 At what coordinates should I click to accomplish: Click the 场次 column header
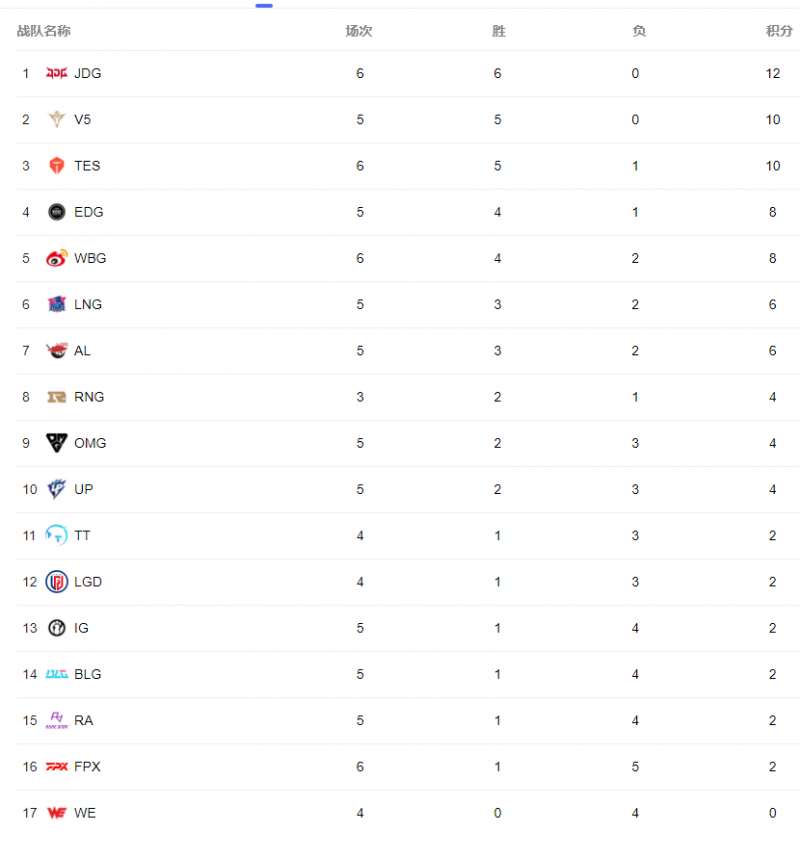tap(359, 31)
